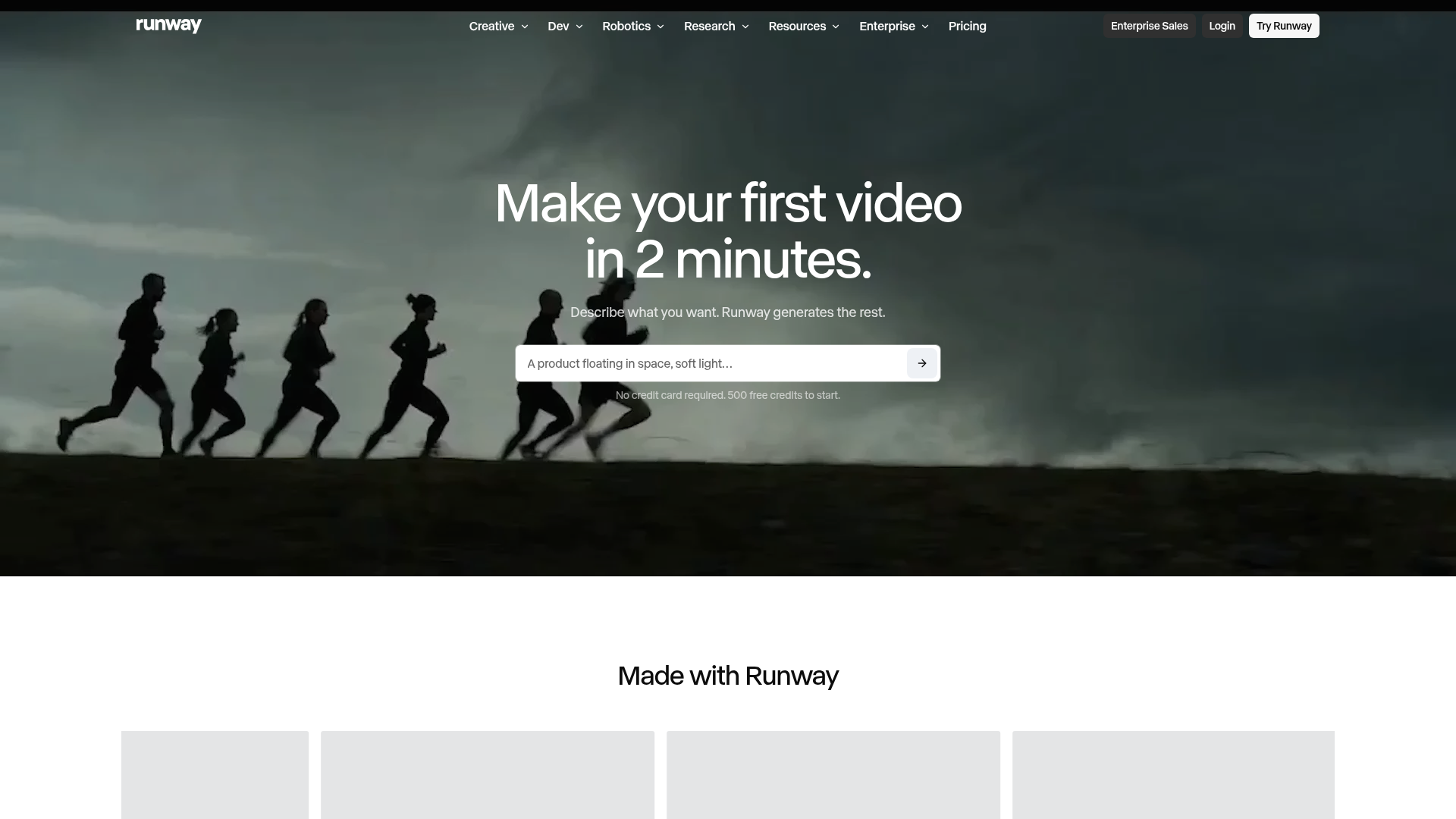Submit the prompt with the arrow button
Viewport: 1456px width, 819px height.
921,363
